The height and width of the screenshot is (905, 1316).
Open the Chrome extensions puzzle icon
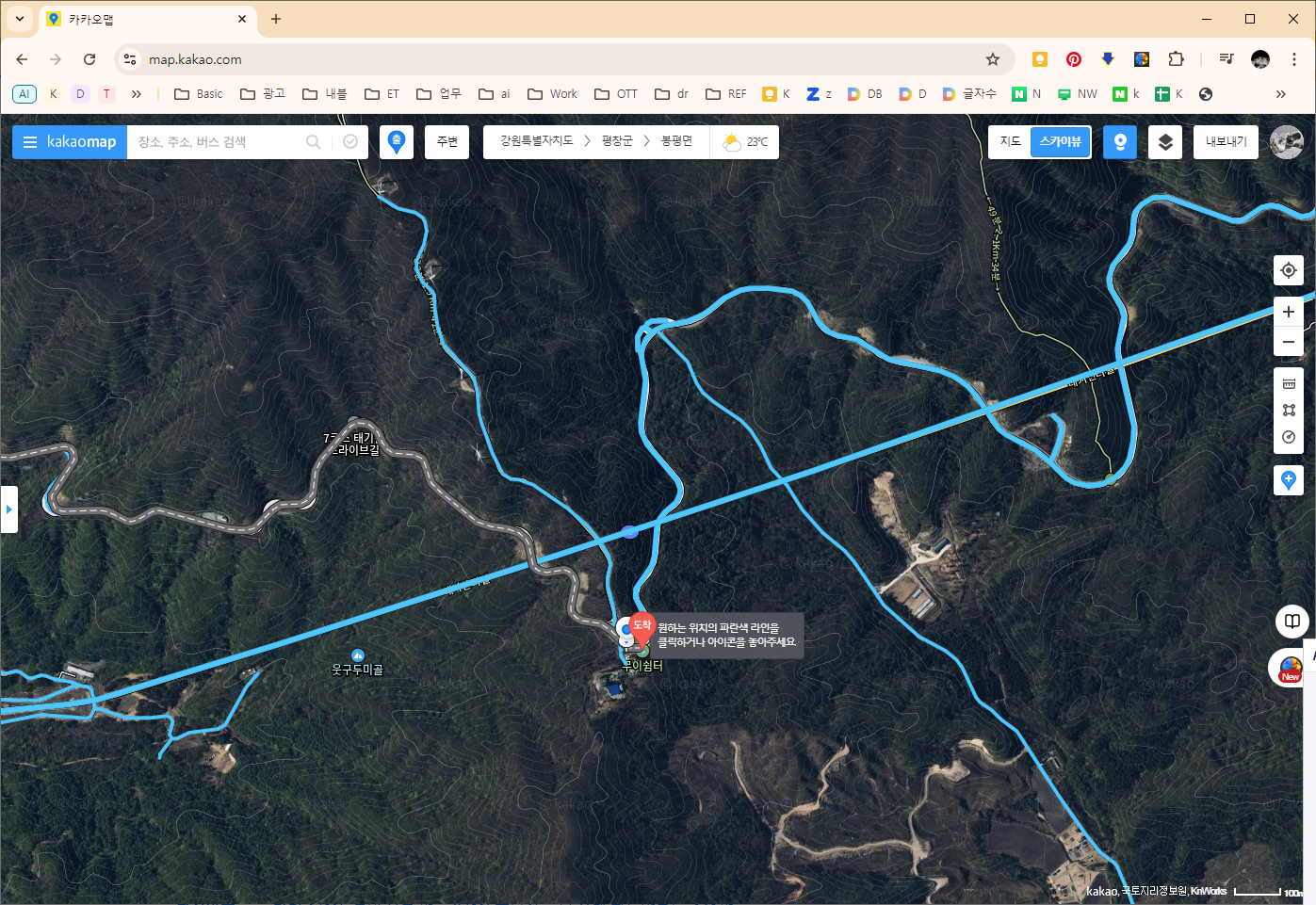click(1176, 59)
